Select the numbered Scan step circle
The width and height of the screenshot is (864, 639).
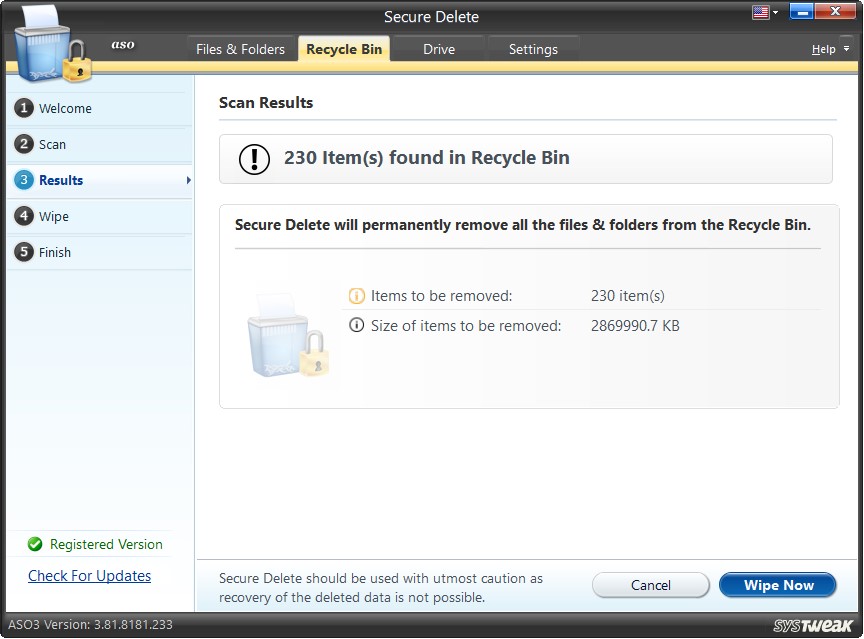click(x=24, y=144)
